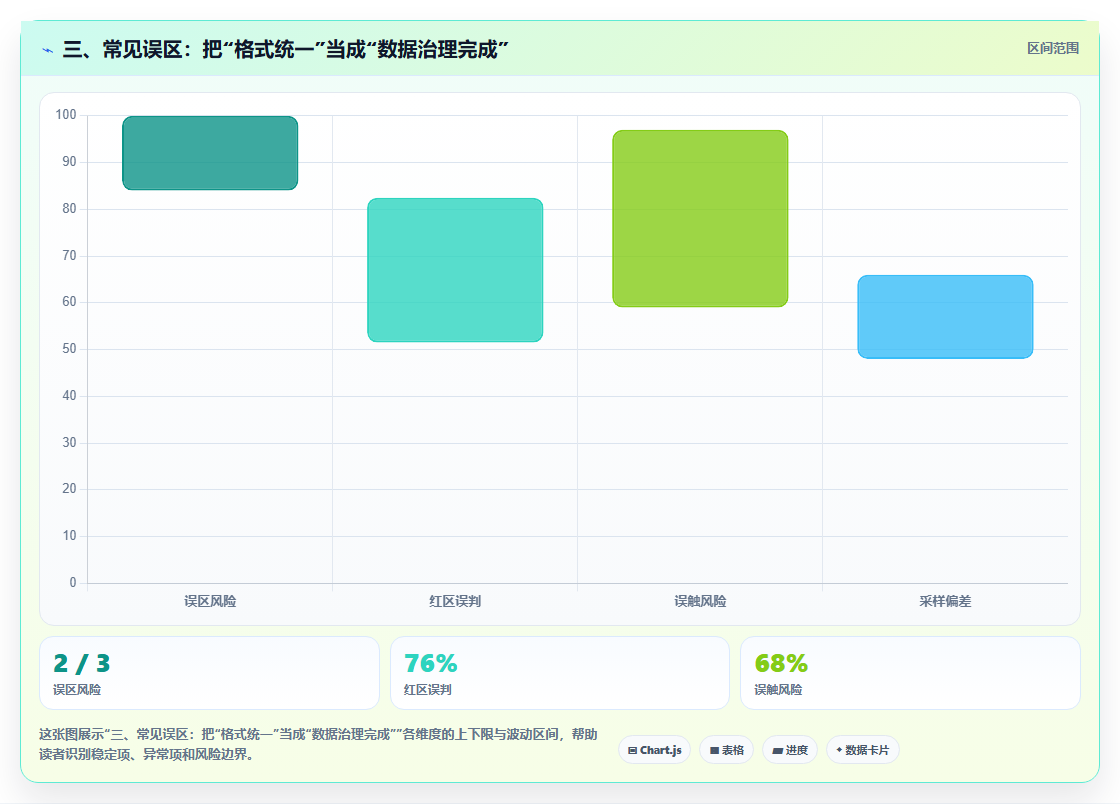Click the 0 y-axis tick label
This screenshot has width=1120, height=804.
(x=73, y=583)
